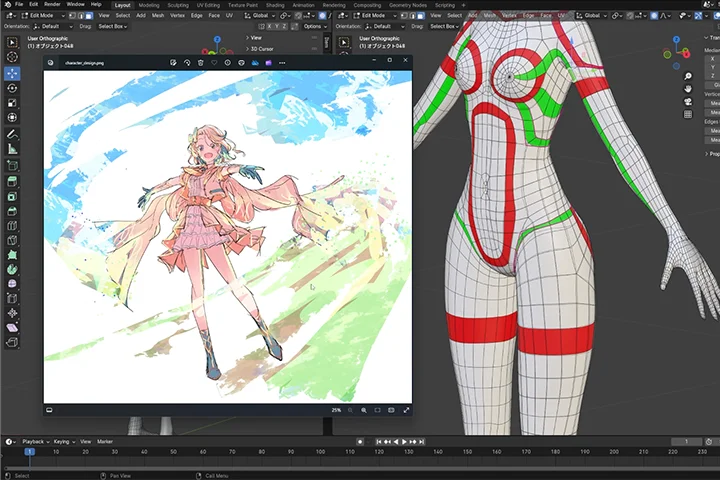Click the Playback button in timeline header
The height and width of the screenshot is (480, 720).
[x=35, y=441]
